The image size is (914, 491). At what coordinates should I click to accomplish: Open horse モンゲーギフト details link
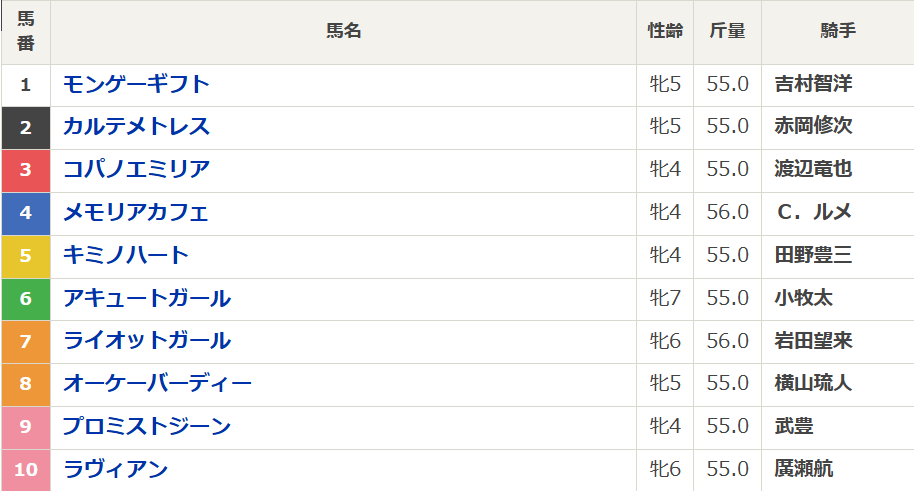tap(136, 84)
